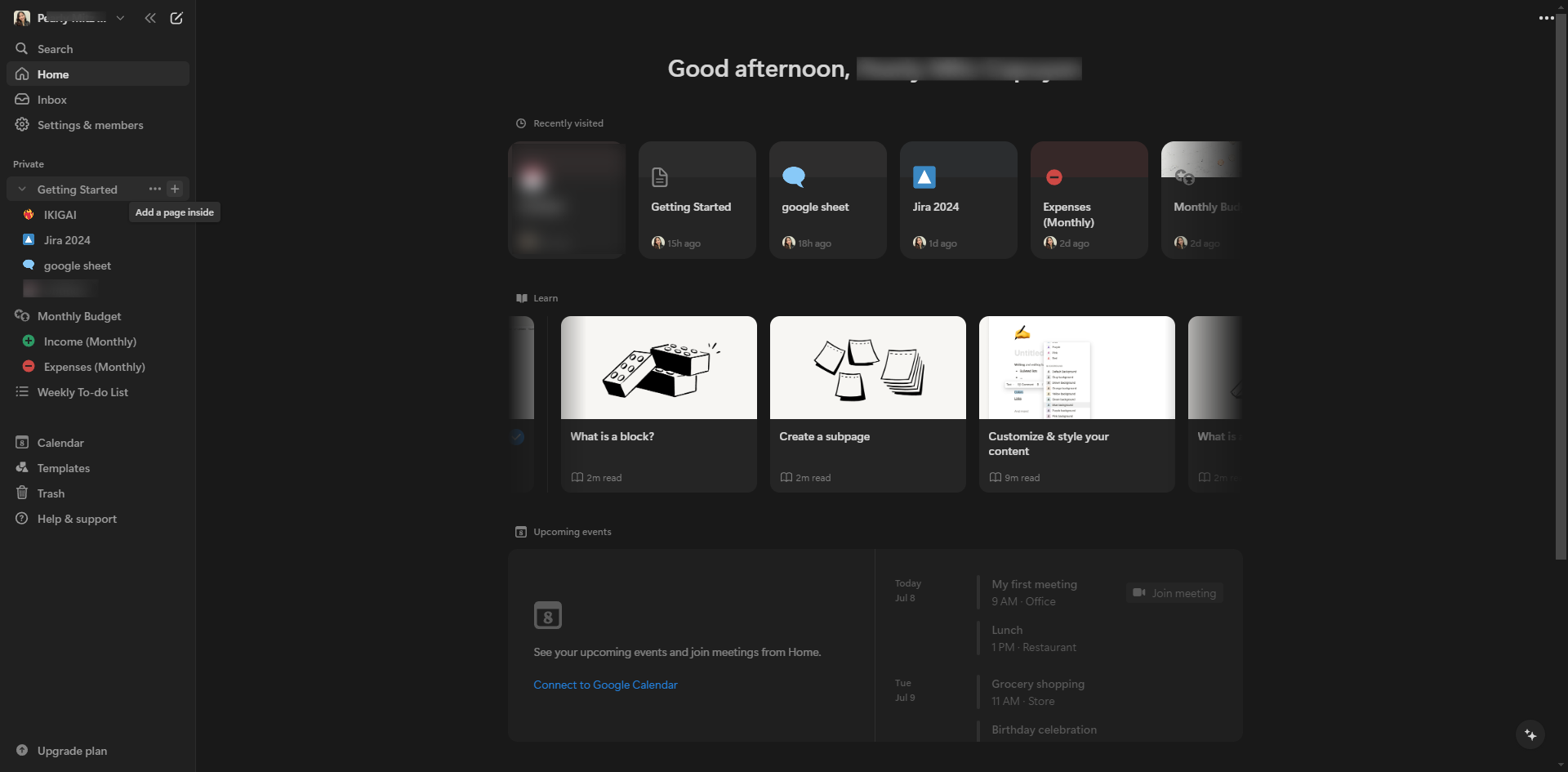Click Home house icon in sidebar
Image resolution: width=1568 pixels, height=772 pixels.
tap(22, 74)
